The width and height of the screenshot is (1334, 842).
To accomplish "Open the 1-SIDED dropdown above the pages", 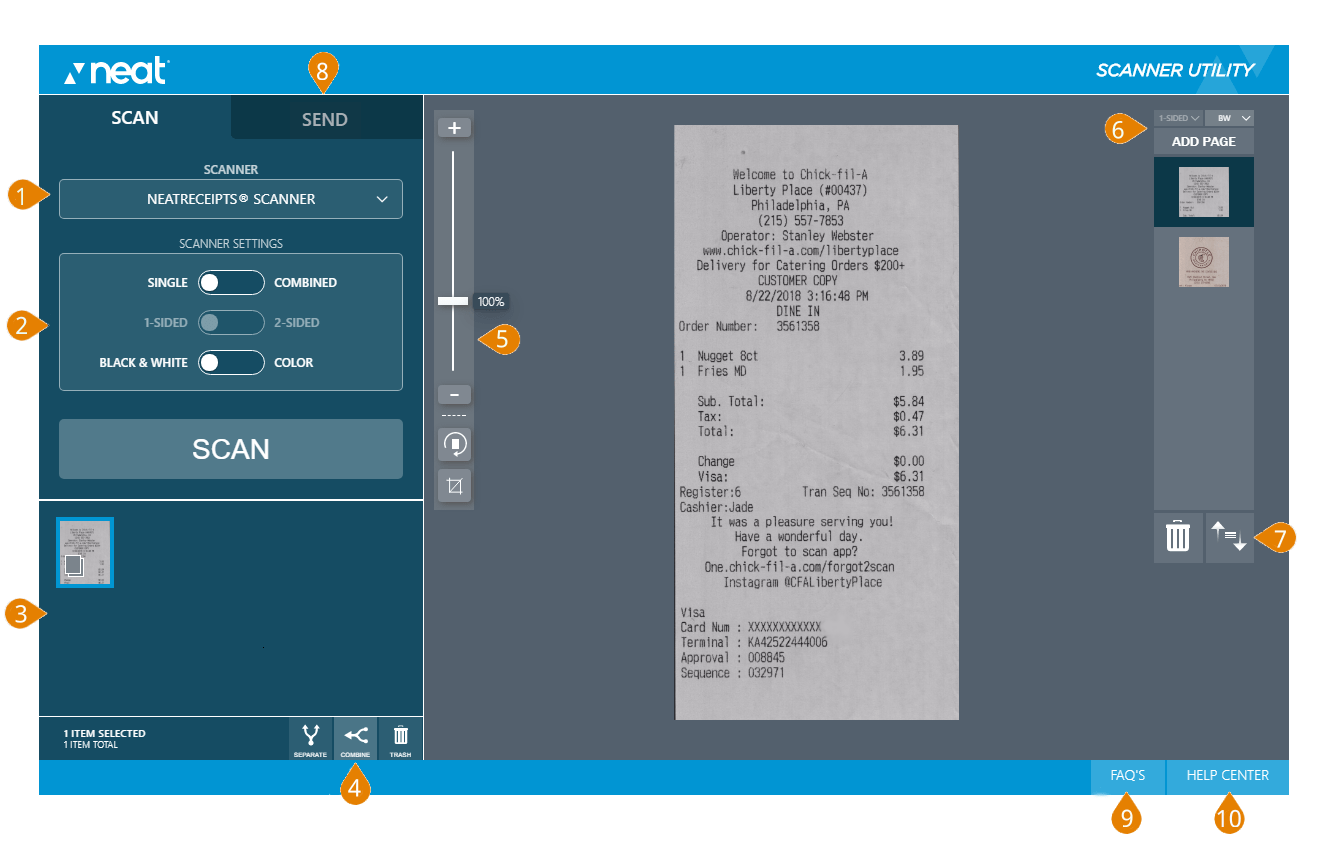I will [x=1178, y=117].
